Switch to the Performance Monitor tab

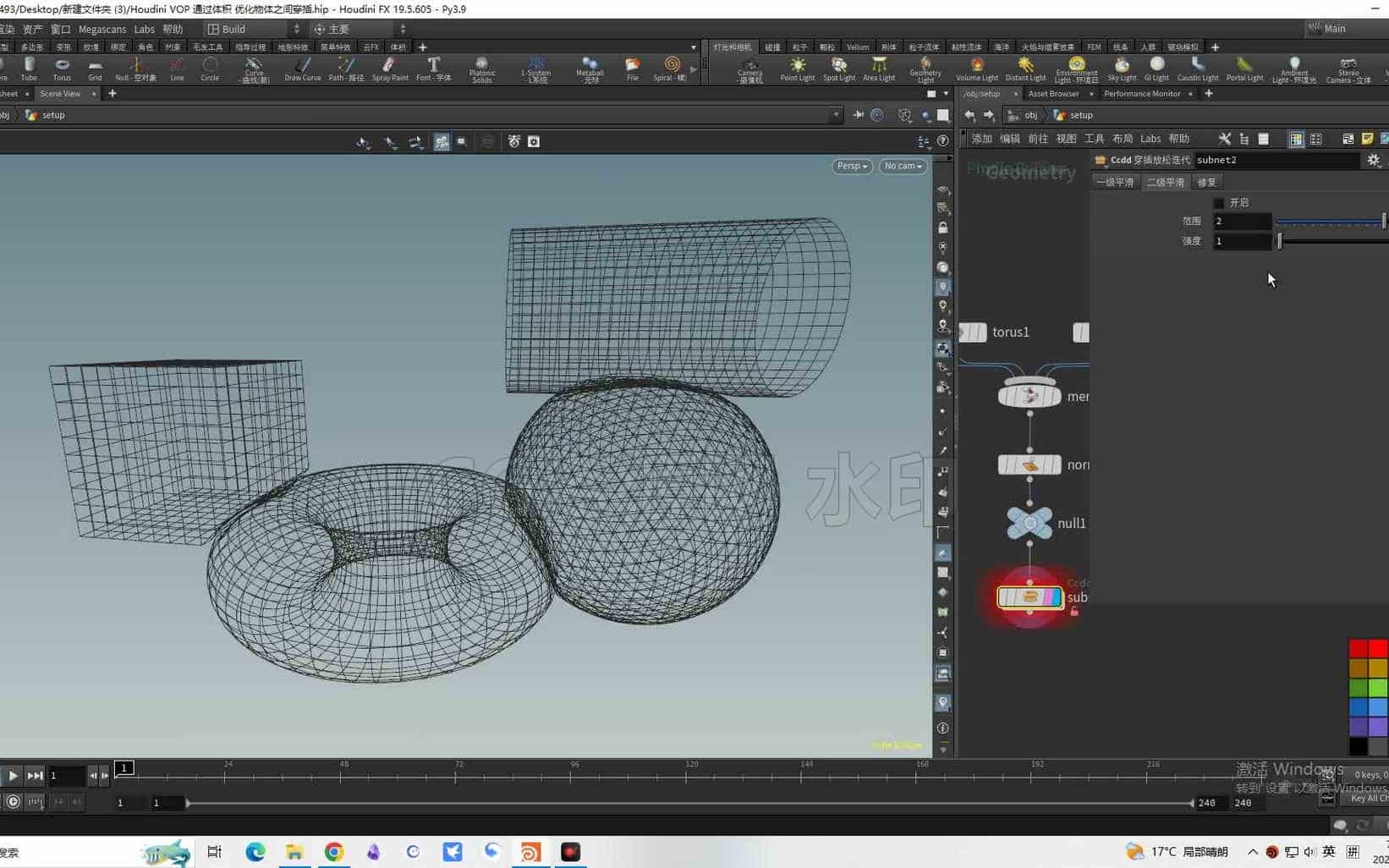click(x=1142, y=94)
